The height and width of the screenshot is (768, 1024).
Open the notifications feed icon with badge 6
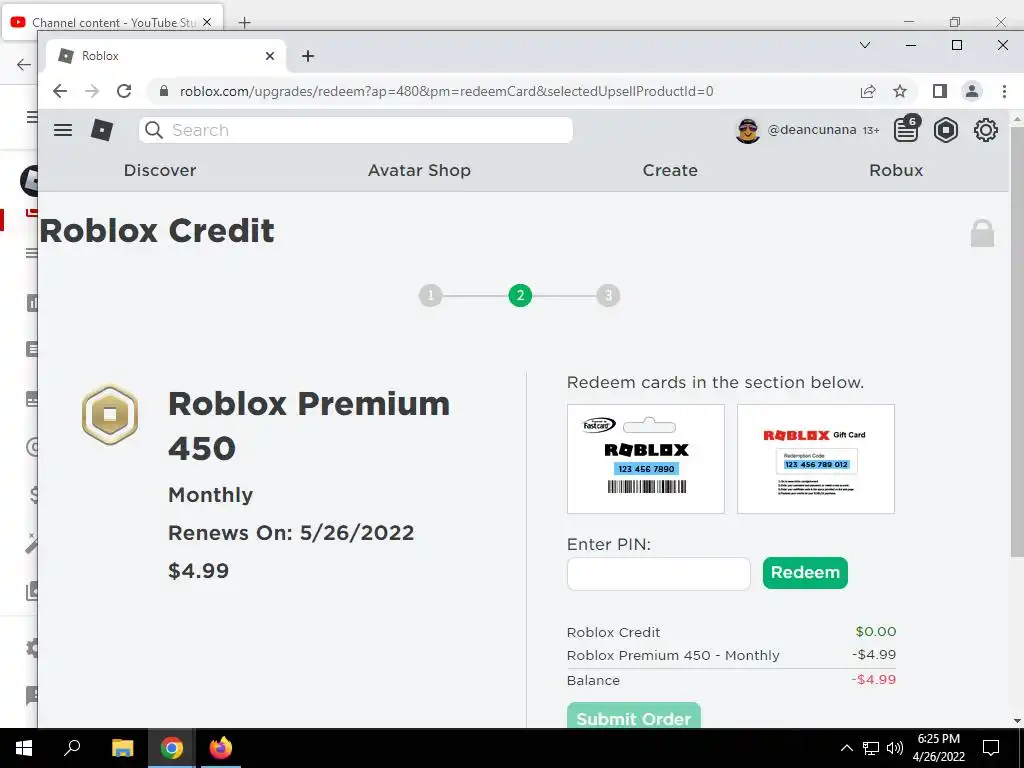pyautogui.click(x=906, y=129)
